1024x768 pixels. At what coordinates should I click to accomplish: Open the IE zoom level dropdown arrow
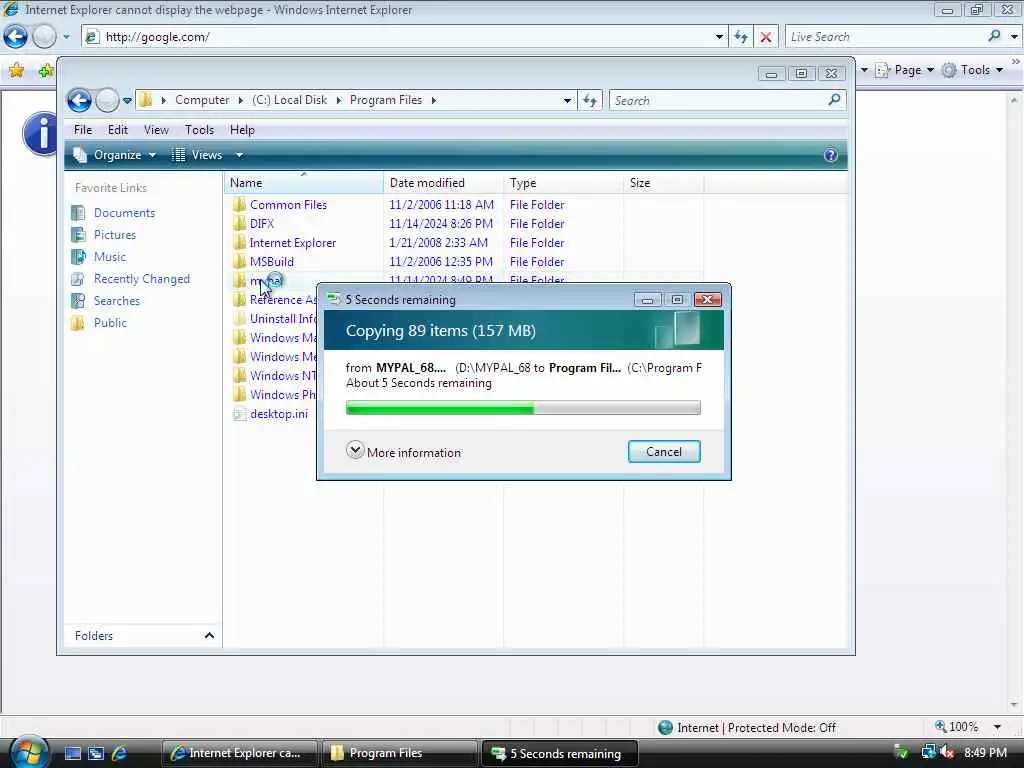point(997,727)
